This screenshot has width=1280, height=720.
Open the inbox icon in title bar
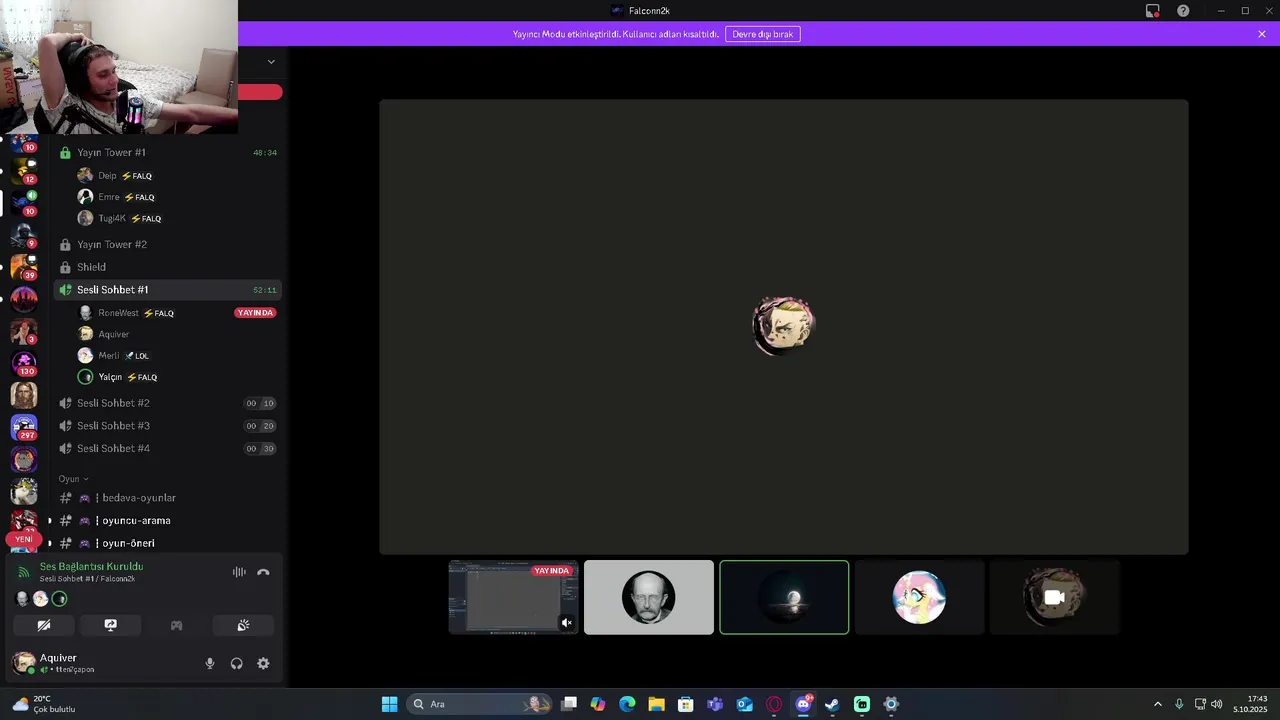pyautogui.click(x=1153, y=11)
